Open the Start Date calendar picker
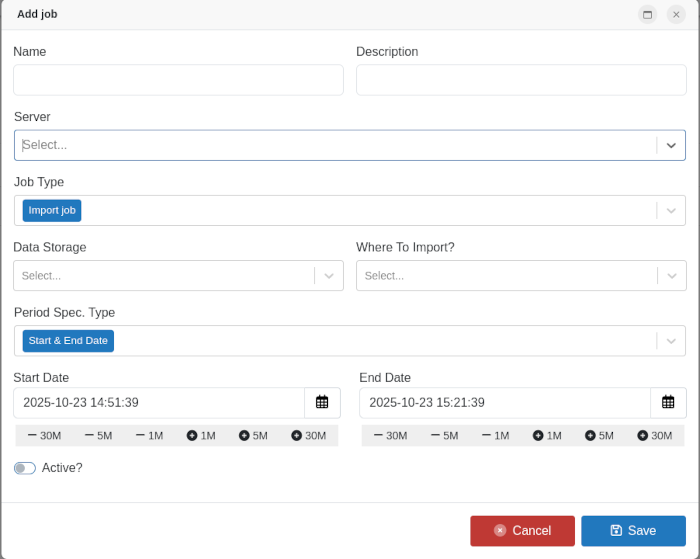The height and width of the screenshot is (559, 700). click(322, 402)
